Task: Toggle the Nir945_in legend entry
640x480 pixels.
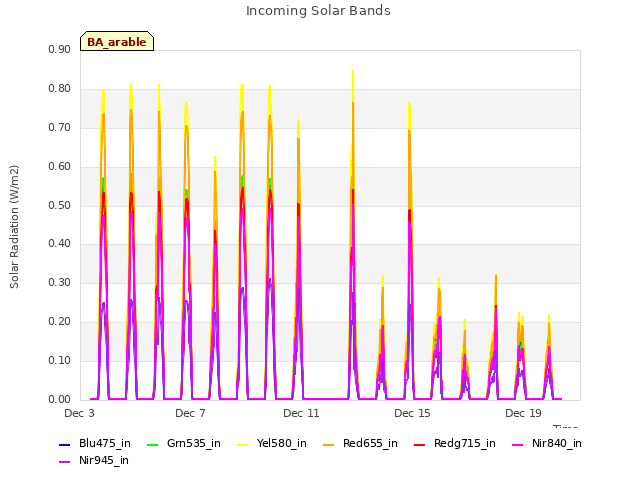Action: point(94,461)
